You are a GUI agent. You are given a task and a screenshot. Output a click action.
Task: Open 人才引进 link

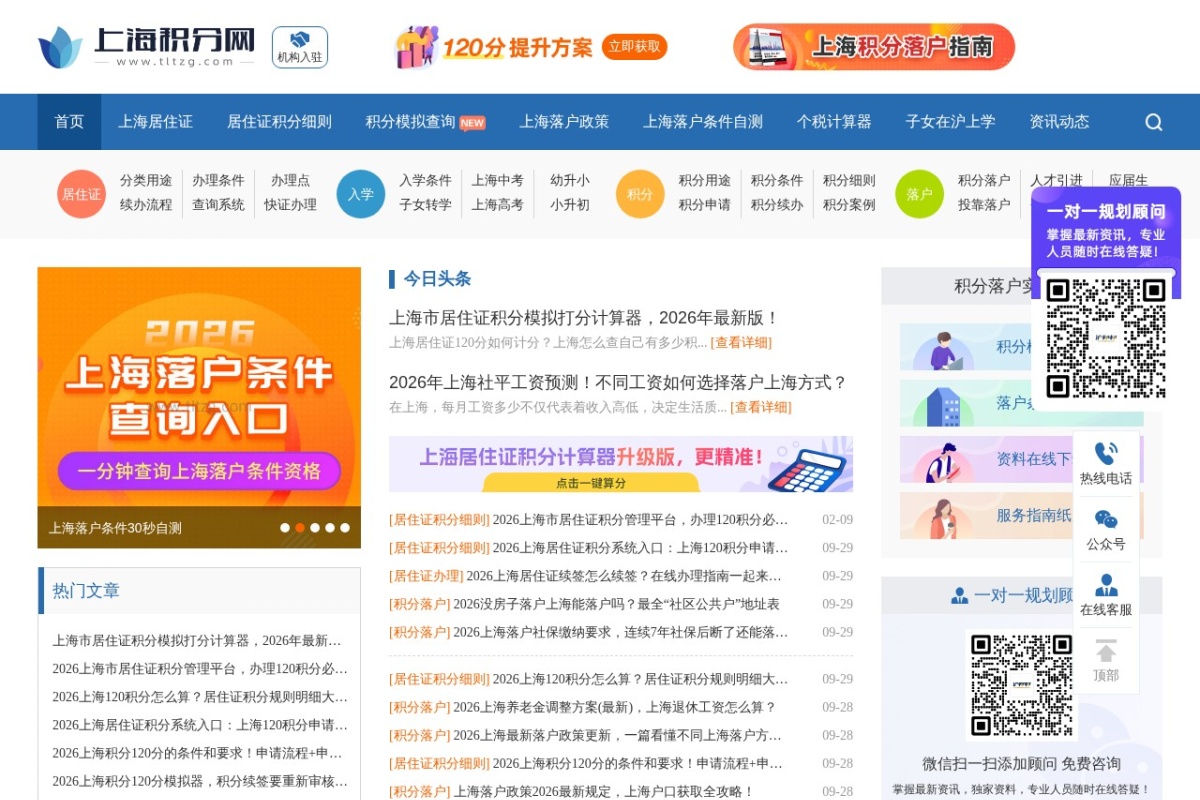coord(1056,181)
